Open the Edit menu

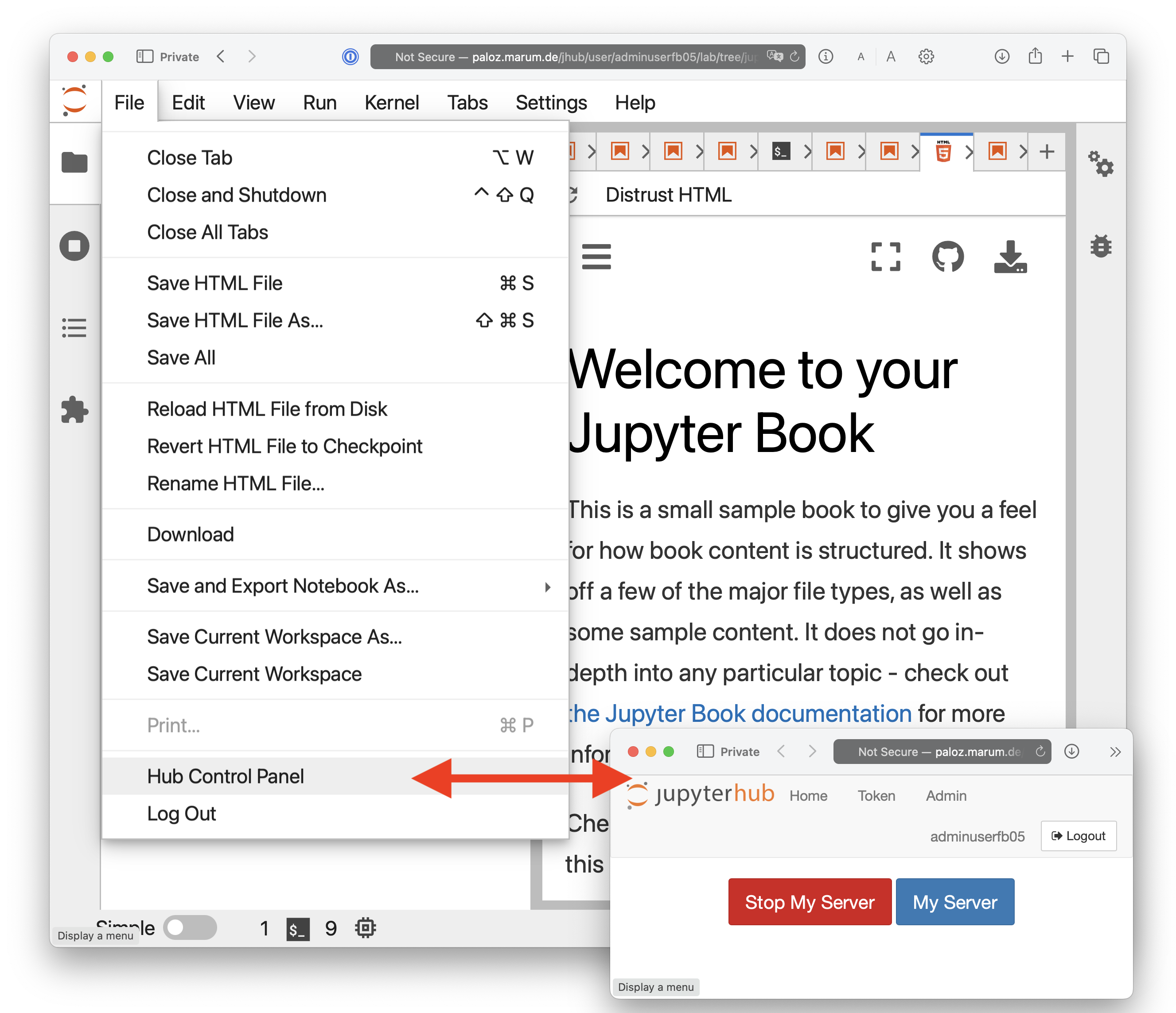188,102
